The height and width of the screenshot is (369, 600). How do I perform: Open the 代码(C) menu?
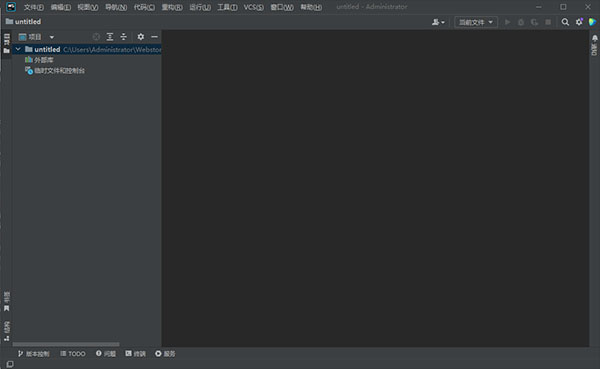(x=144, y=7)
